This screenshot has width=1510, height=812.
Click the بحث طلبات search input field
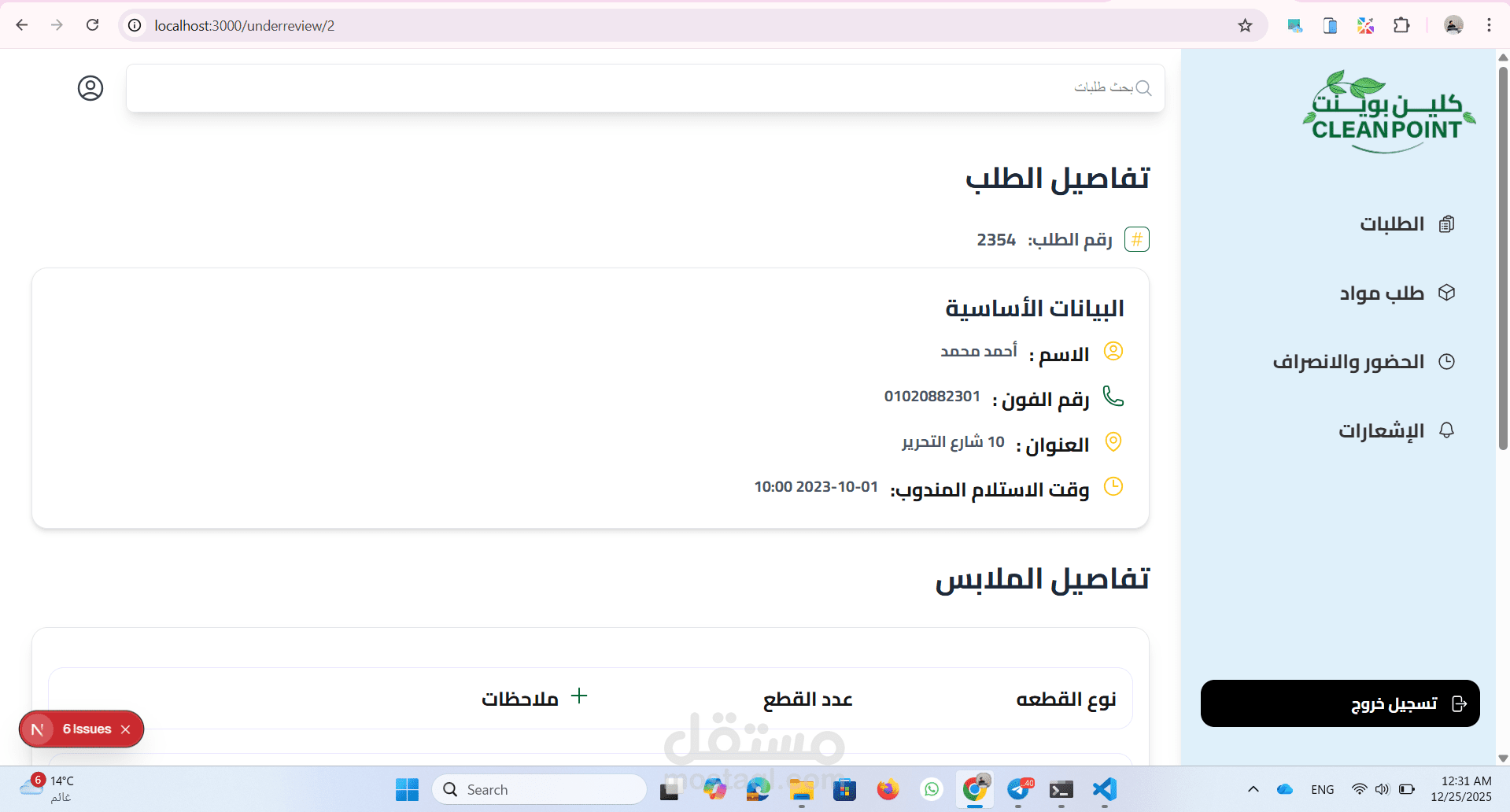click(645, 88)
